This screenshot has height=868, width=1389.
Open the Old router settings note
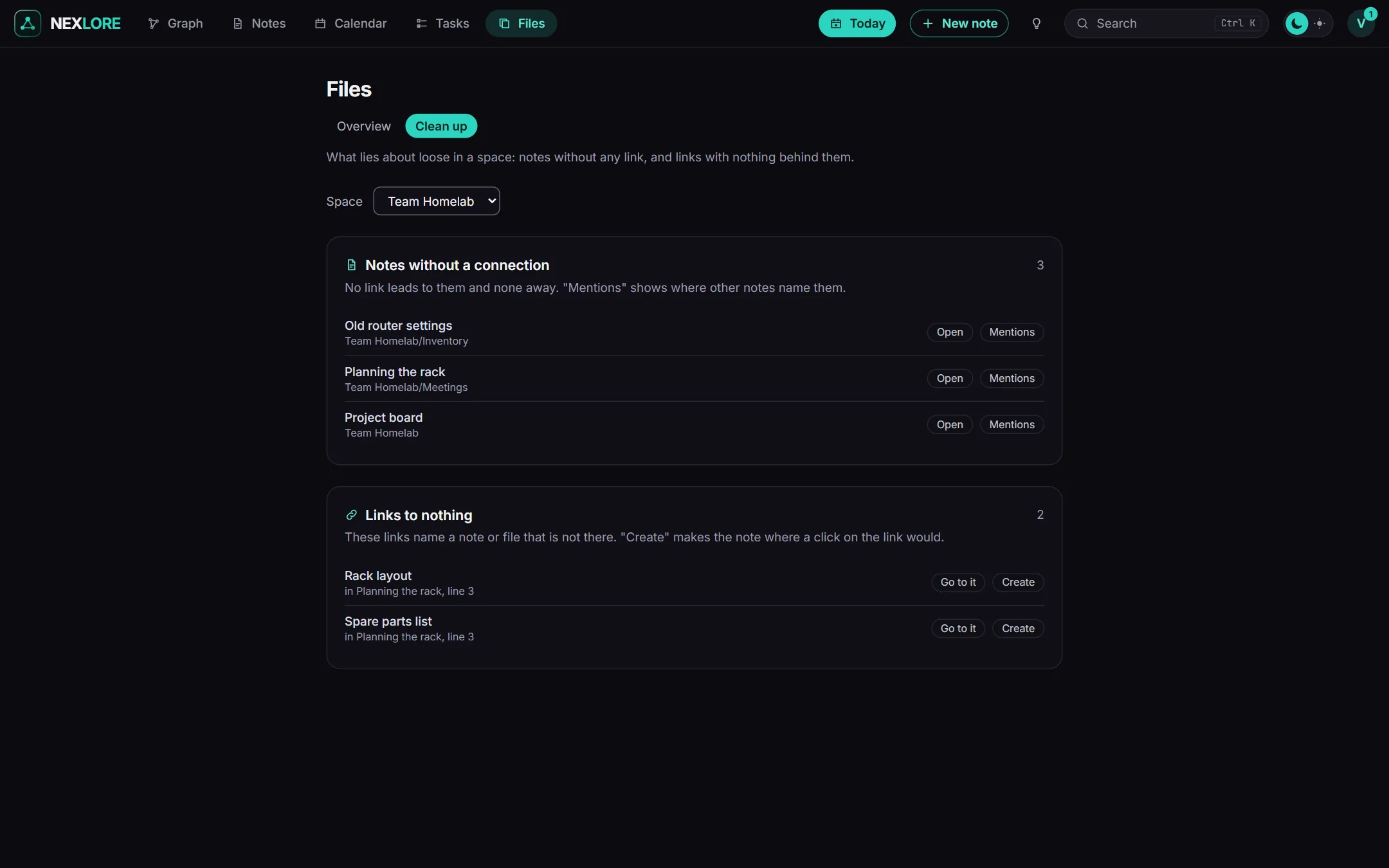950,332
